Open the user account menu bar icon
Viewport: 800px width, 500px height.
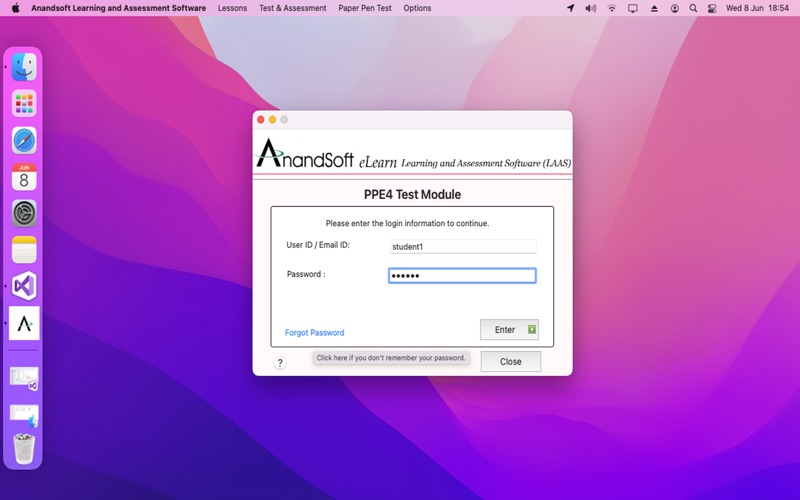point(674,8)
